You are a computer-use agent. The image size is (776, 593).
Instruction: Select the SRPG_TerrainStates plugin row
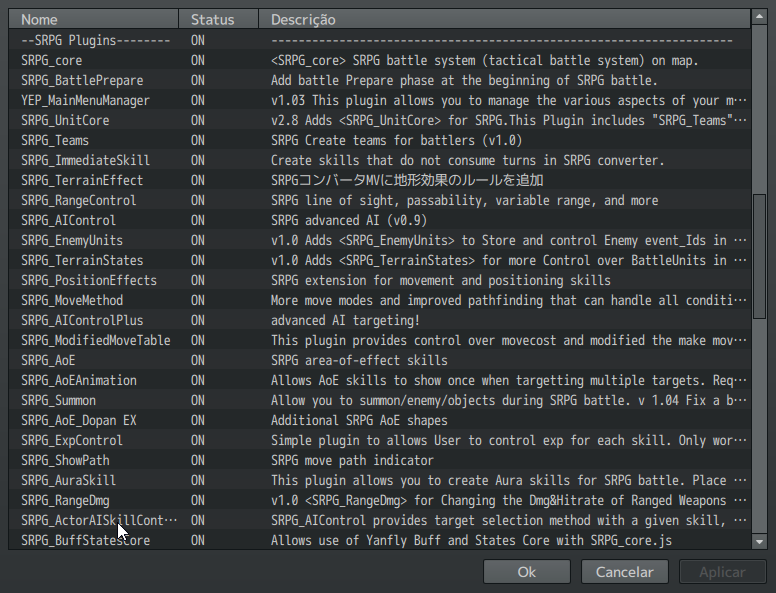(380, 260)
